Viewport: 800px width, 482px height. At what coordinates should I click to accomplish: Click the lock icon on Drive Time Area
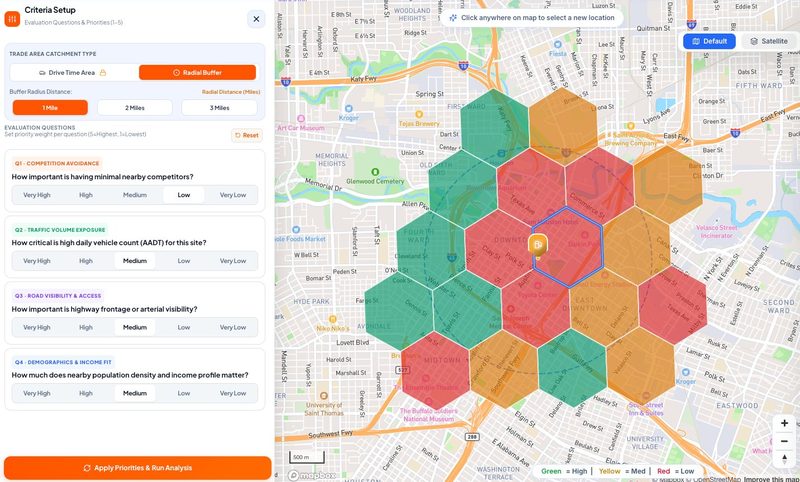(103, 72)
